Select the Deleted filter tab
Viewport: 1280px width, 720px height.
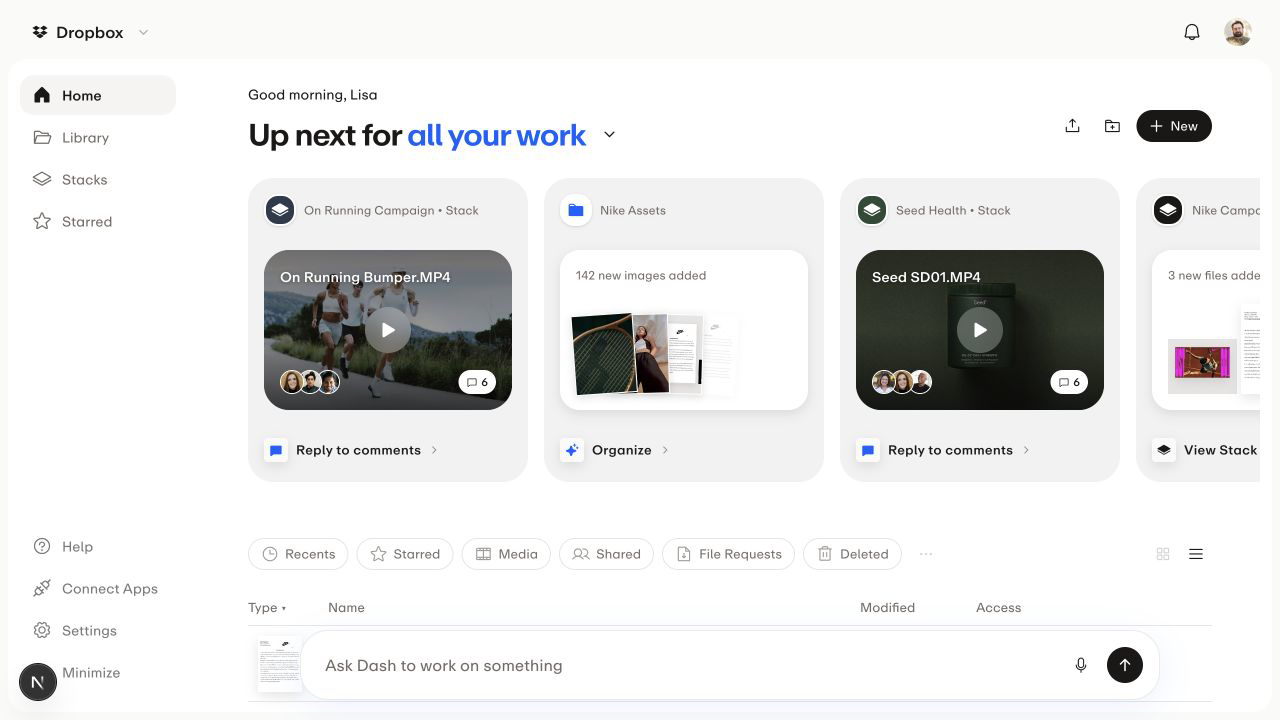coord(852,554)
